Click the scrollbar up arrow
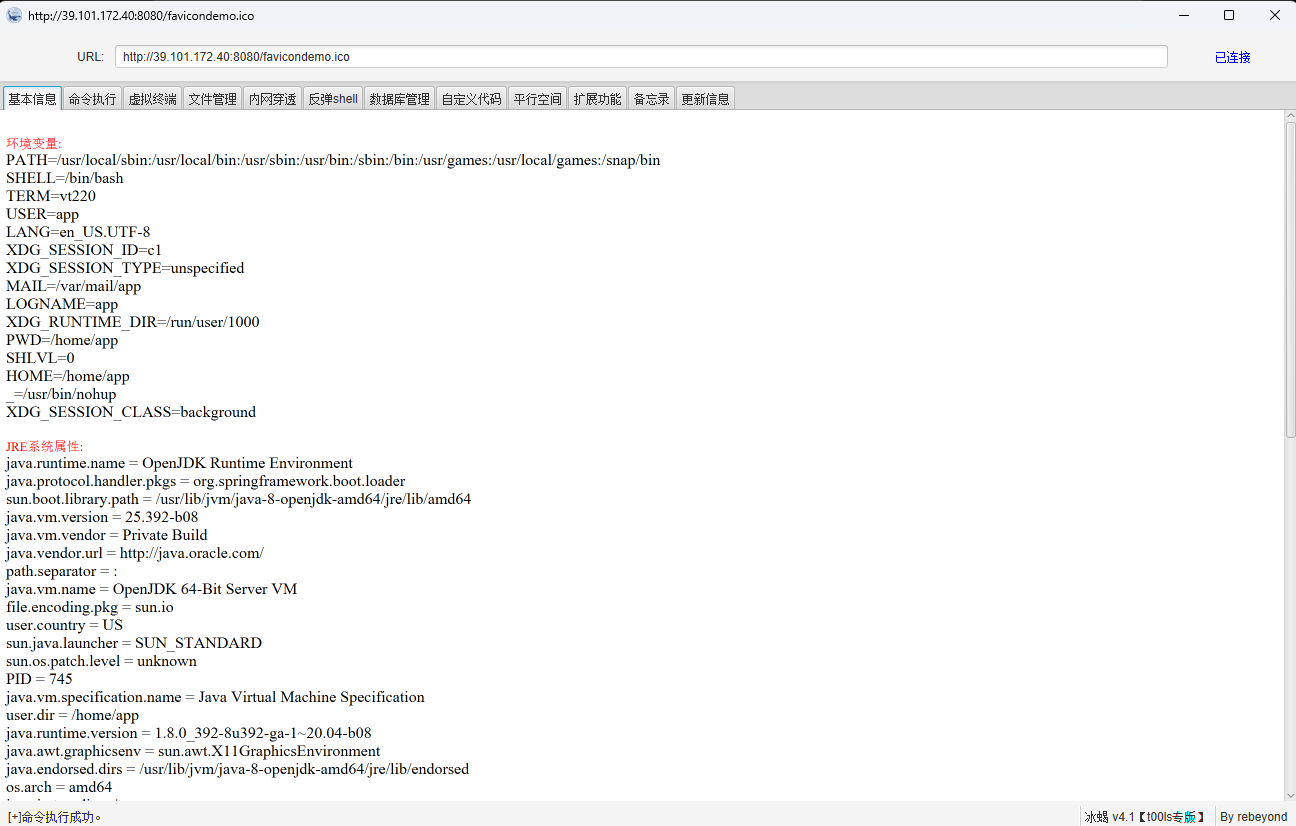The width and height of the screenshot is (1296, 826). pyautogui.click(x=1290, y=117)
